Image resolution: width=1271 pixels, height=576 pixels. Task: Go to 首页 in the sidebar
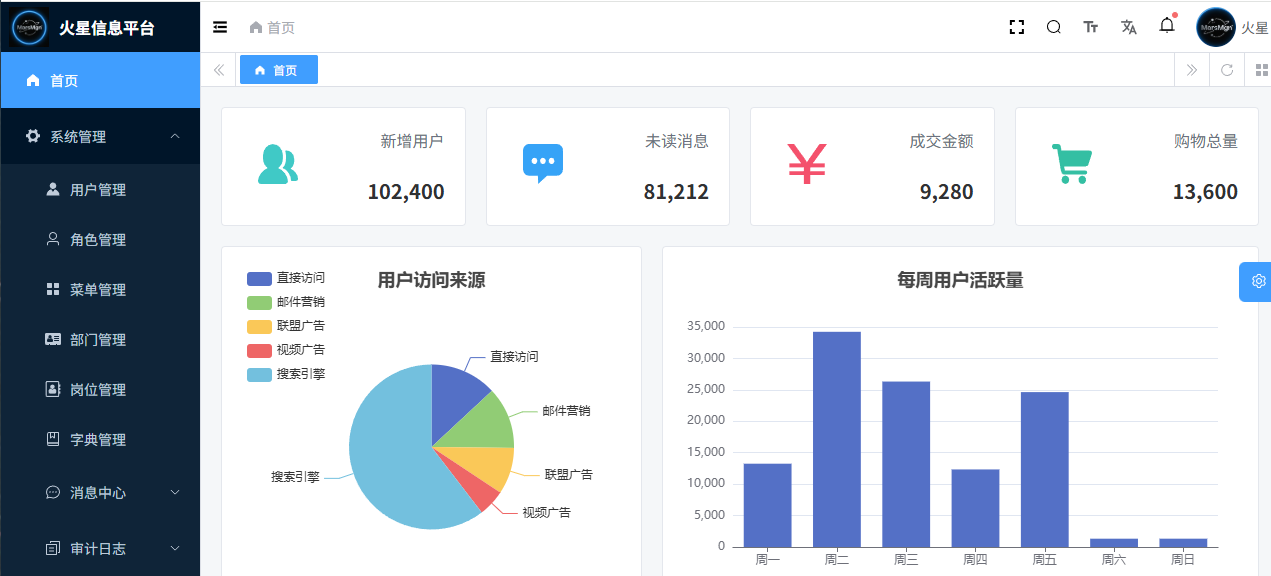100,80
